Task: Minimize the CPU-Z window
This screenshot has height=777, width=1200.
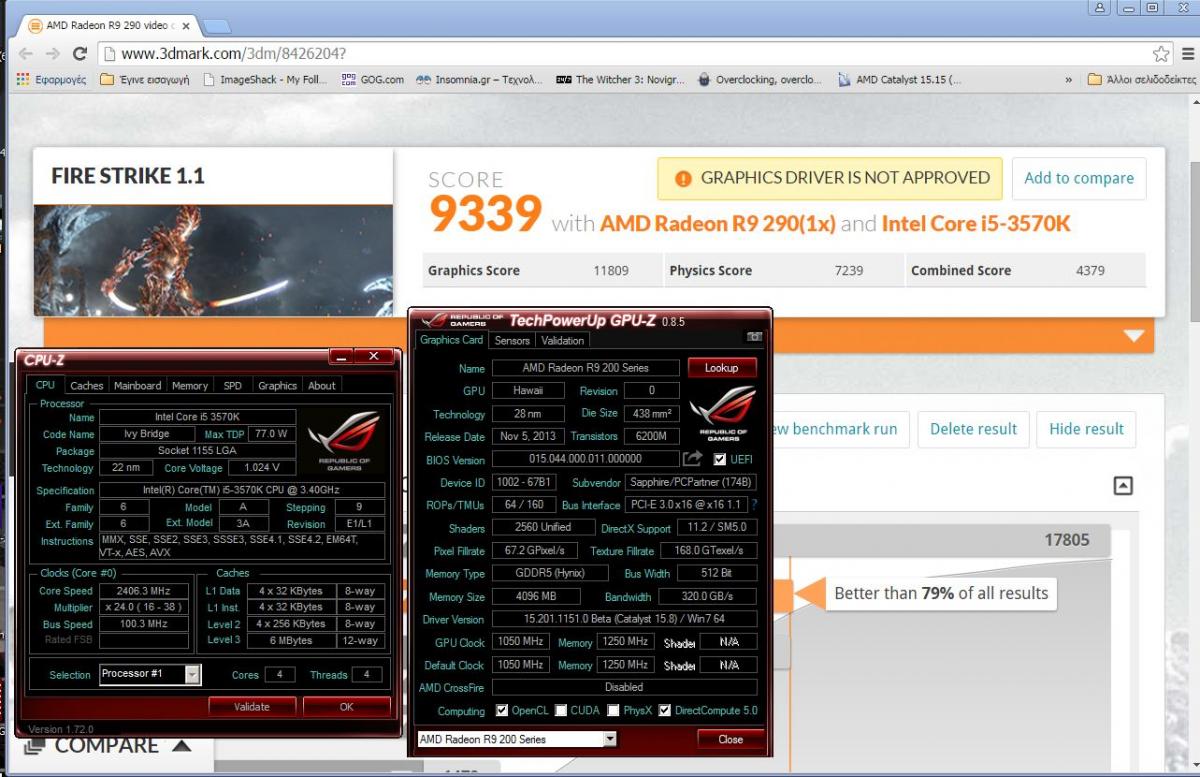Action: click(x=342, y=357)
